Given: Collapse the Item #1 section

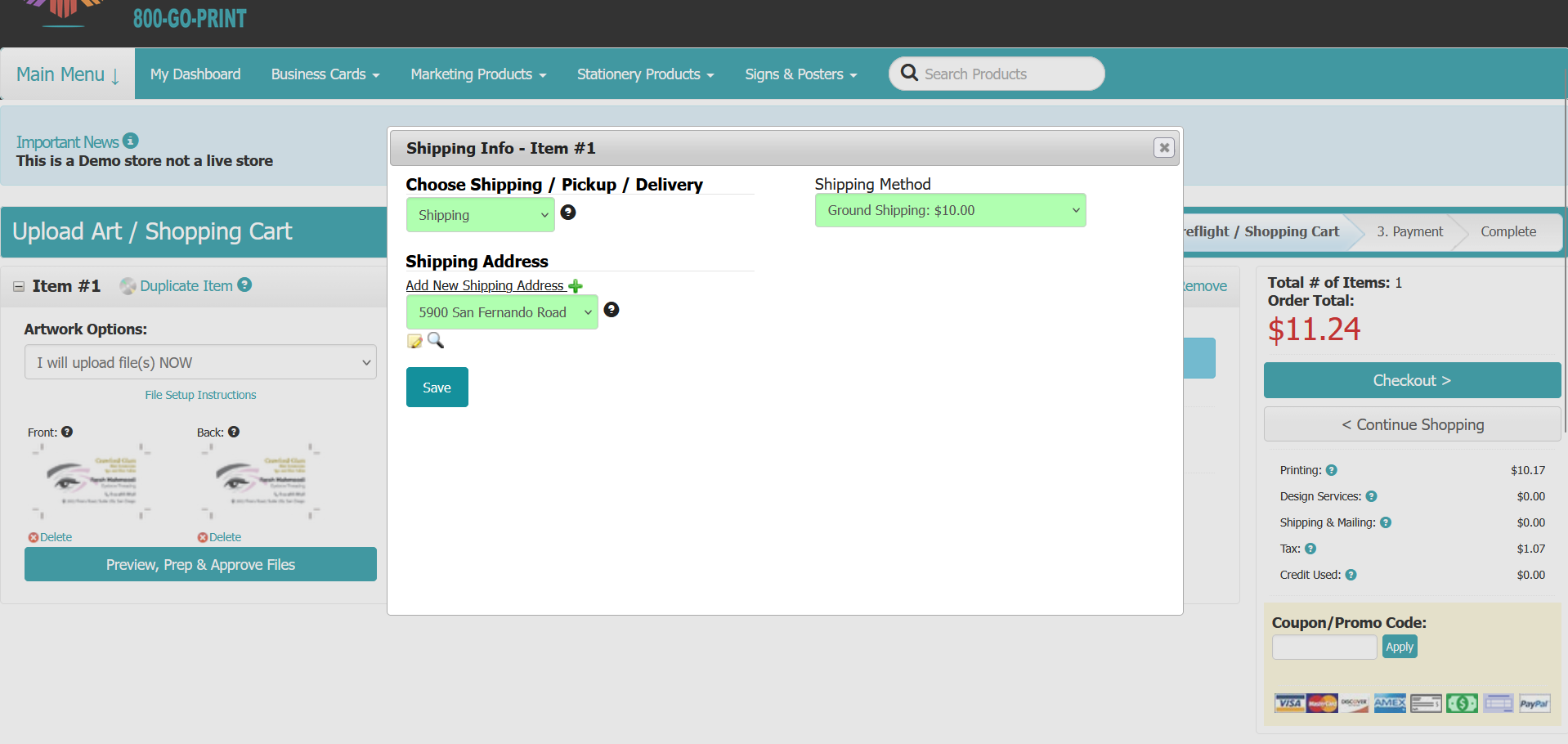Looking at the screenshot, I should click(19, 286).
